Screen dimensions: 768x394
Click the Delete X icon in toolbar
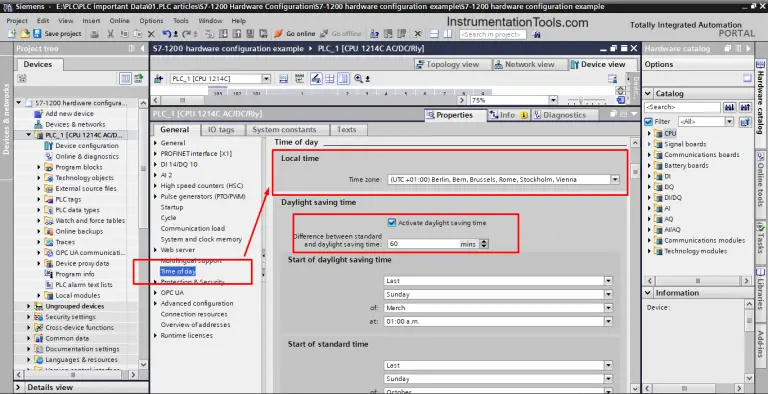(151, 34)
